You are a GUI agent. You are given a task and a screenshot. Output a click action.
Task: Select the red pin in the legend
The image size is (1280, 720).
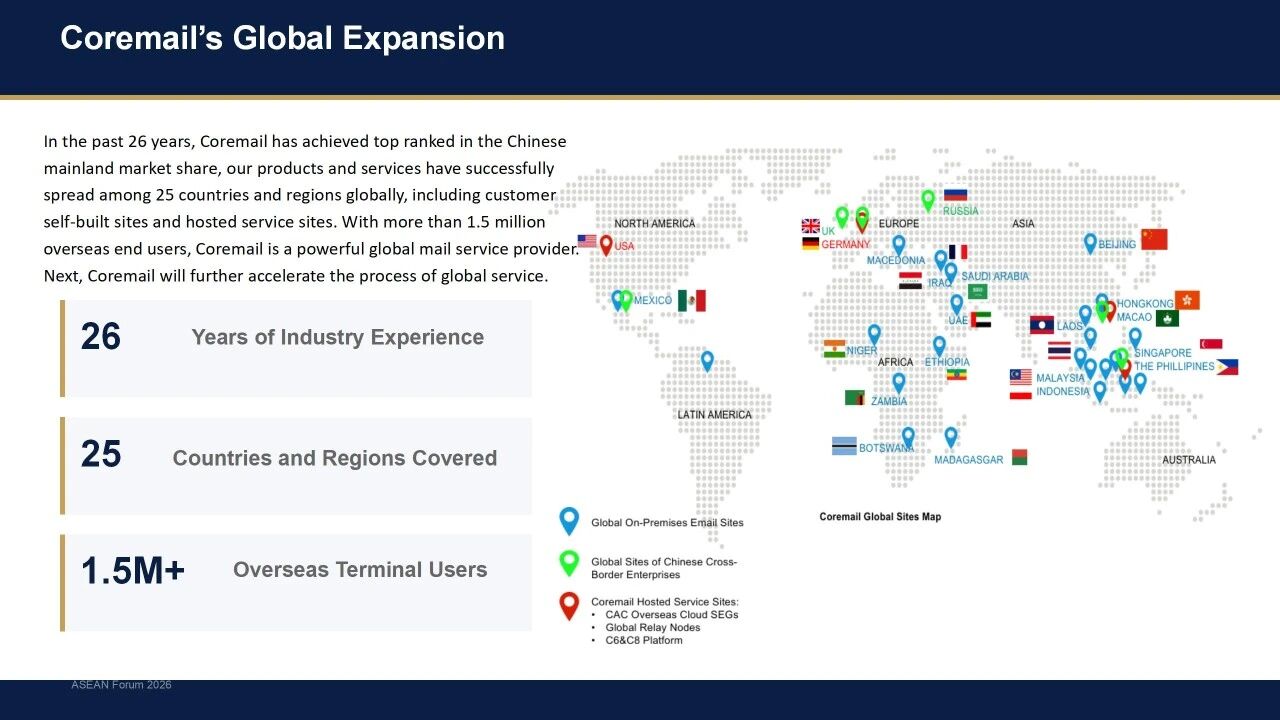click(569, 605)
